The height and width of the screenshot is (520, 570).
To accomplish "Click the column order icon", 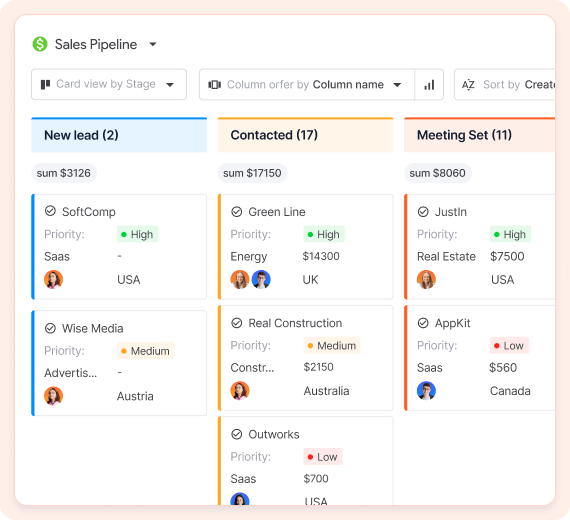I will (214, 85).
